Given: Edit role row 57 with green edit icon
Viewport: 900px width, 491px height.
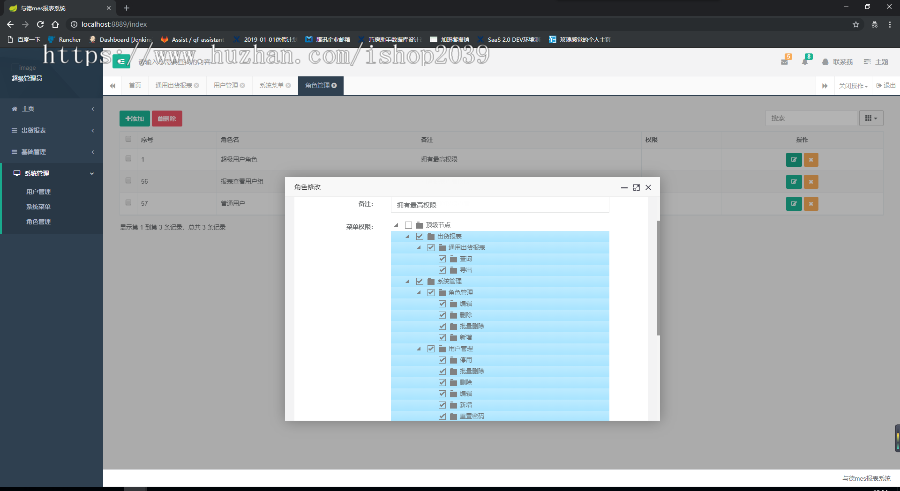Looking at the screenshot, I should point(793,203).
